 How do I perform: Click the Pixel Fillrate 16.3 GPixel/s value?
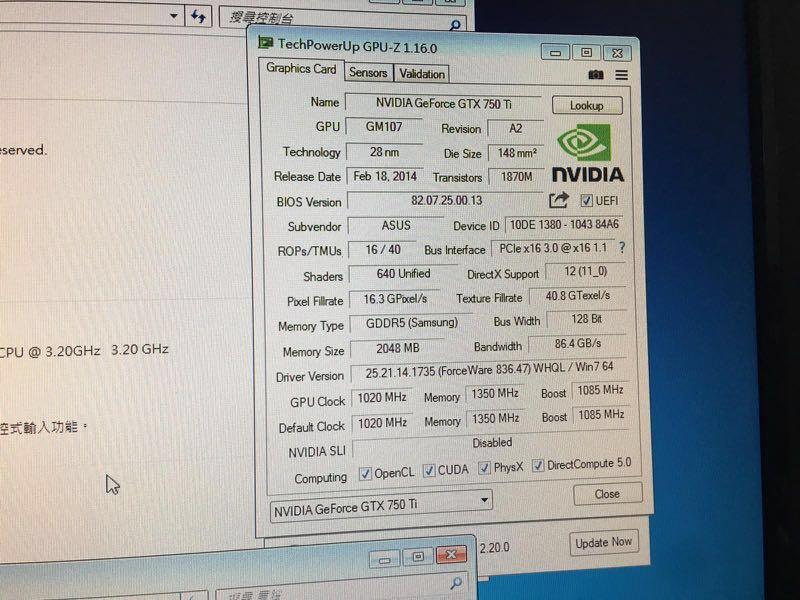395,299
